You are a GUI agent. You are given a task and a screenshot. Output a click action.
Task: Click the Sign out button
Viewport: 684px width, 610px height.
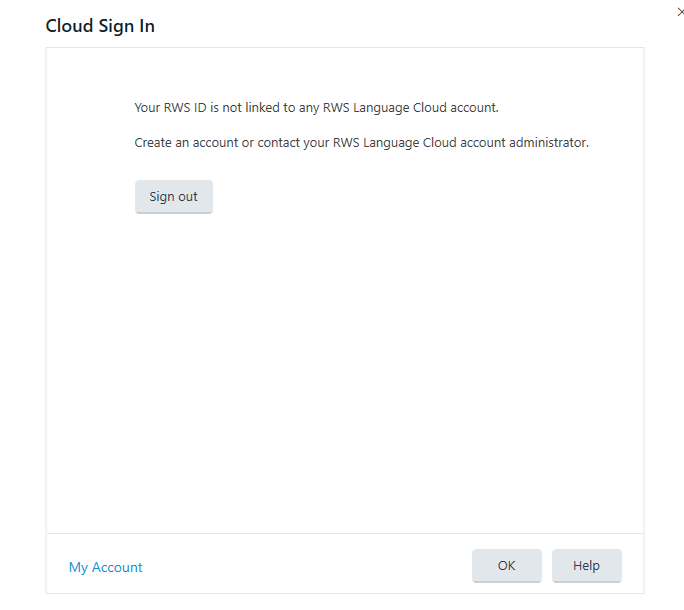[174, 196]
